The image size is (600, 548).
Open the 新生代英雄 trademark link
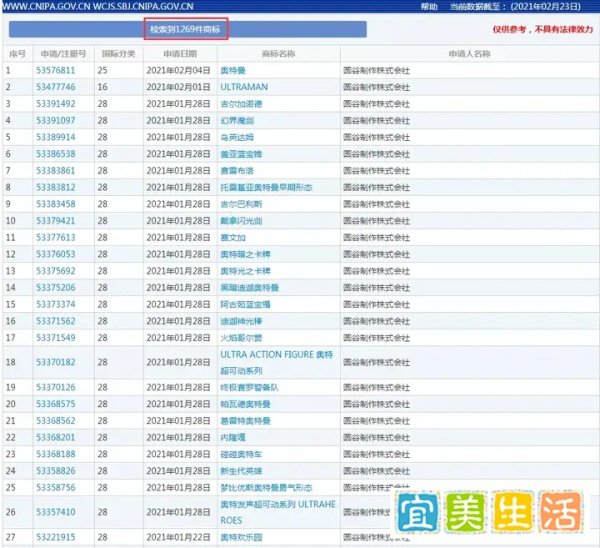(241, 471)
